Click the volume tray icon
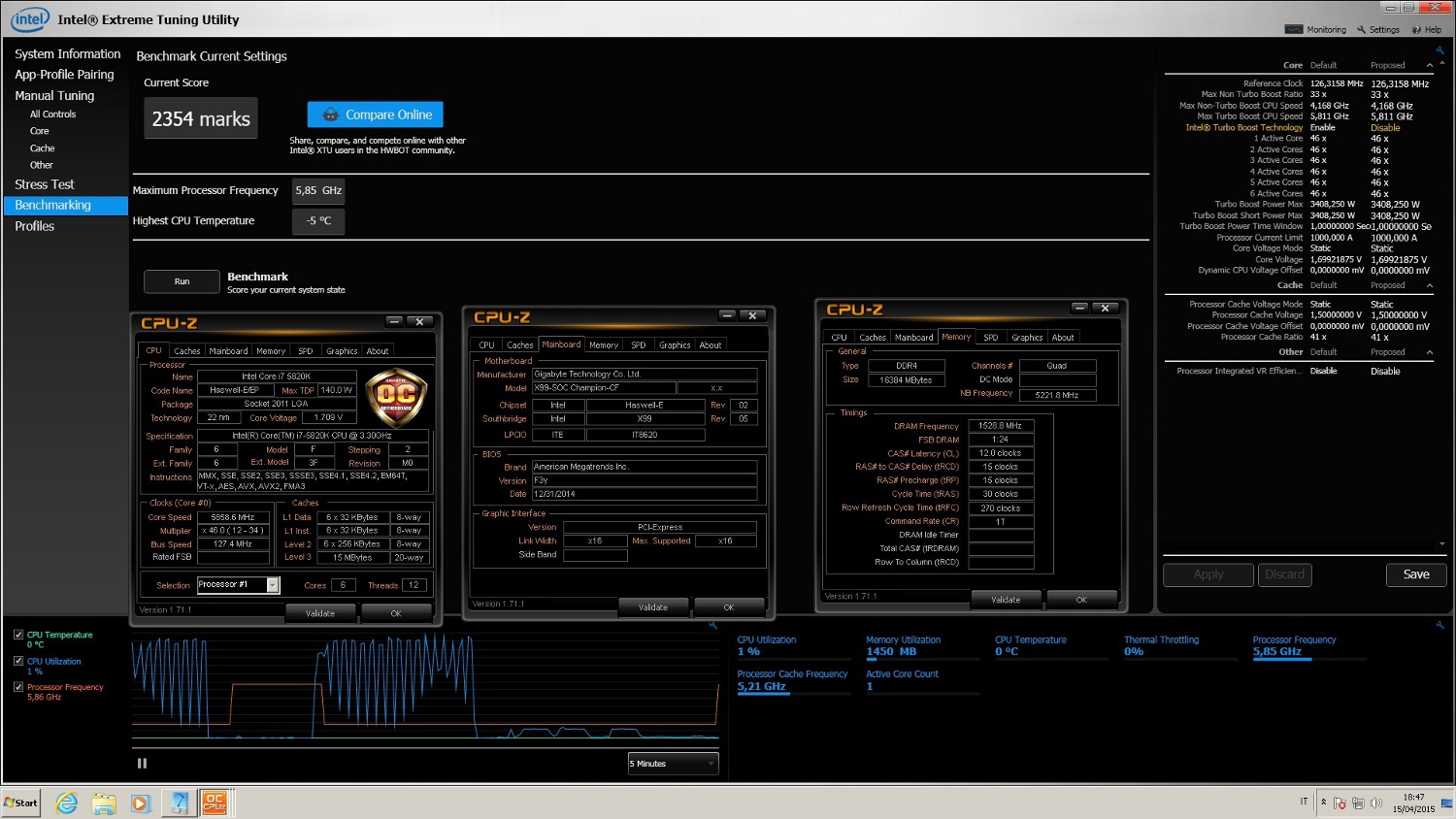This screenshot has height=819, width=1456. [x=1375, y=803]
